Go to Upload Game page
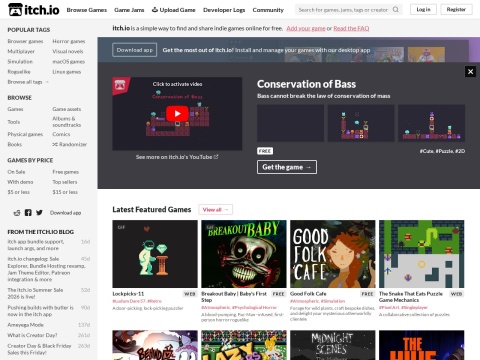The width and height of the screenshot is (480, 360). [x=174, y=10]
